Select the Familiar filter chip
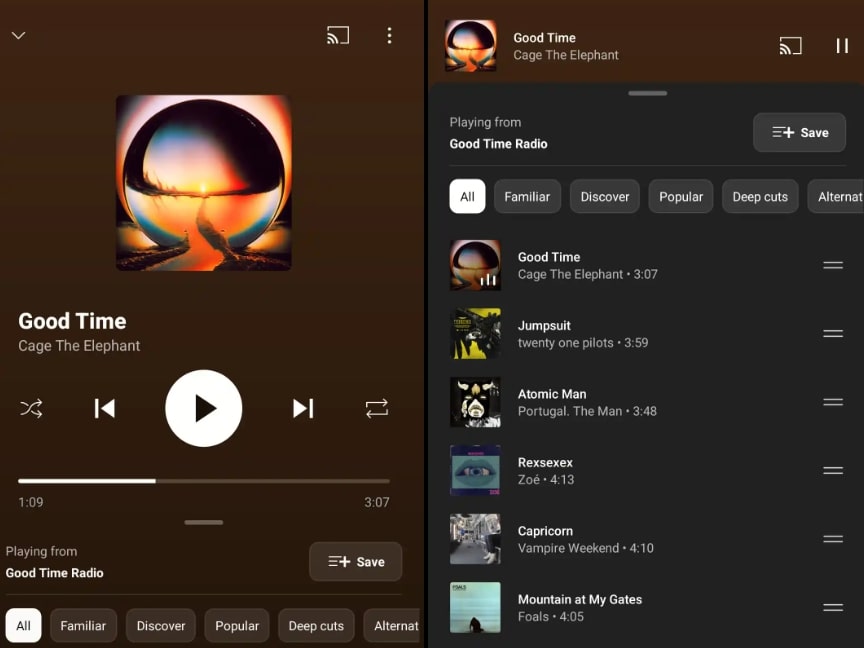The width and height of the screenshot is (864, 648). click(x=527, y=196)
